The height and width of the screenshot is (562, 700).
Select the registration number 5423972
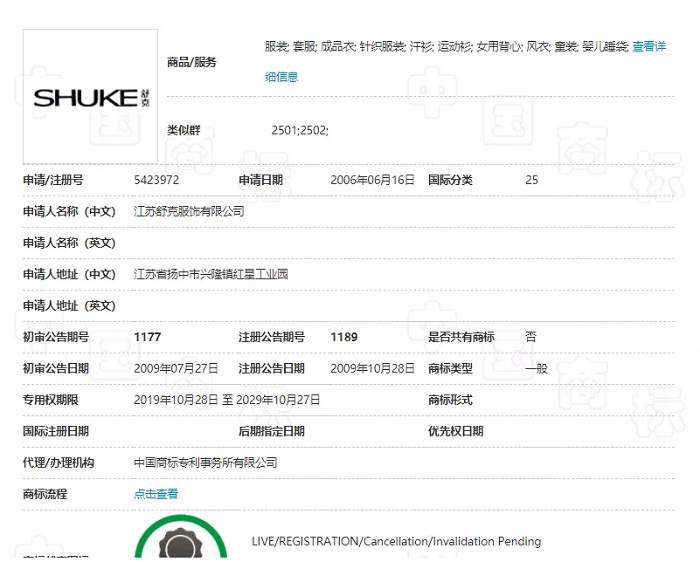coord(156,180)
